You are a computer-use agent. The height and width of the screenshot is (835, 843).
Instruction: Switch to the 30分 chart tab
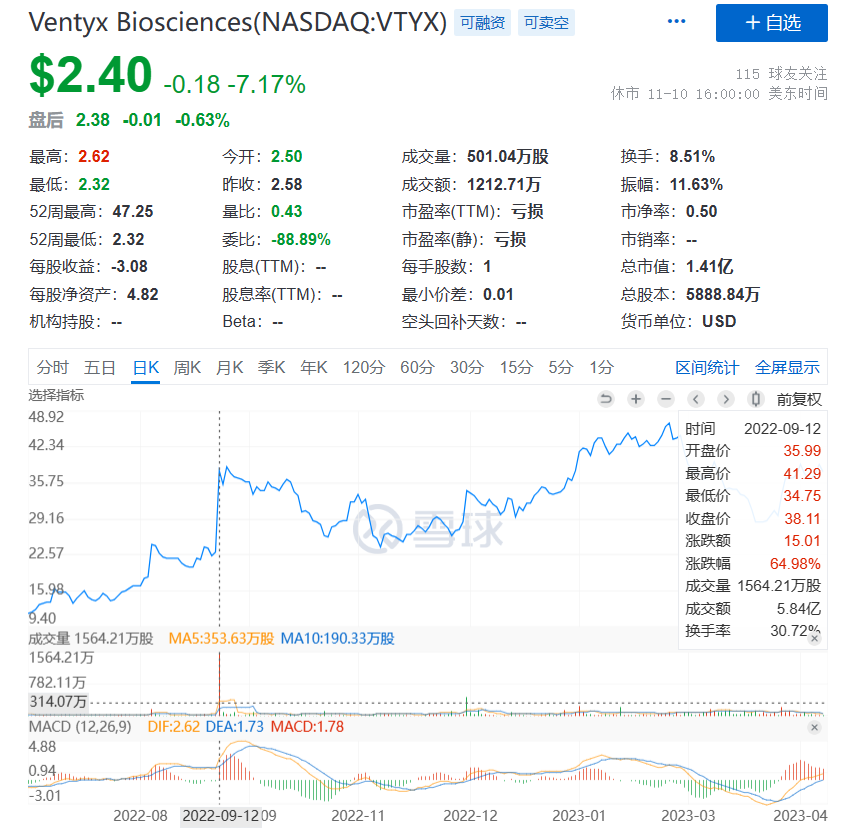tap(467, 367)
